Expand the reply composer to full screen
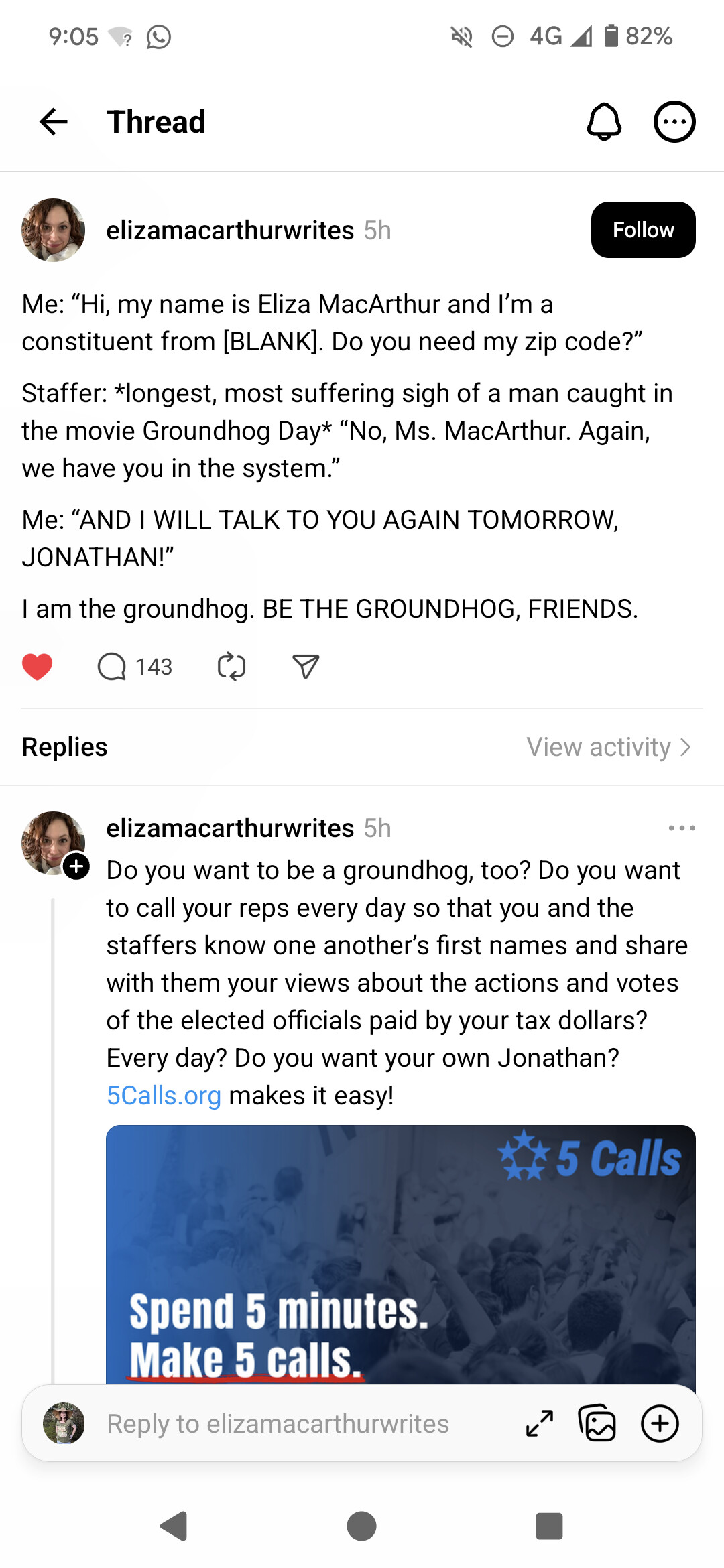The image size is (724, 1568). pos(540,1423)
